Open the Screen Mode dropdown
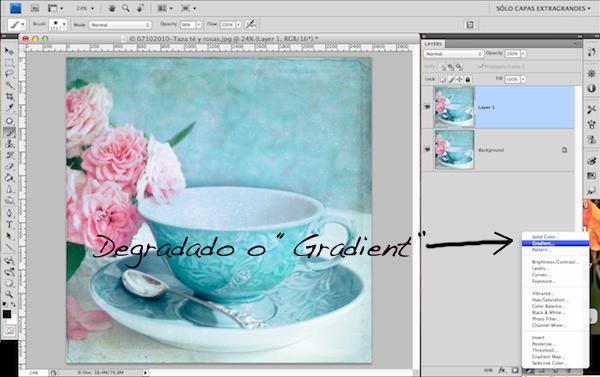Image resolution: width=600 pixels, height=377 pixels. (x=188, y=8)
